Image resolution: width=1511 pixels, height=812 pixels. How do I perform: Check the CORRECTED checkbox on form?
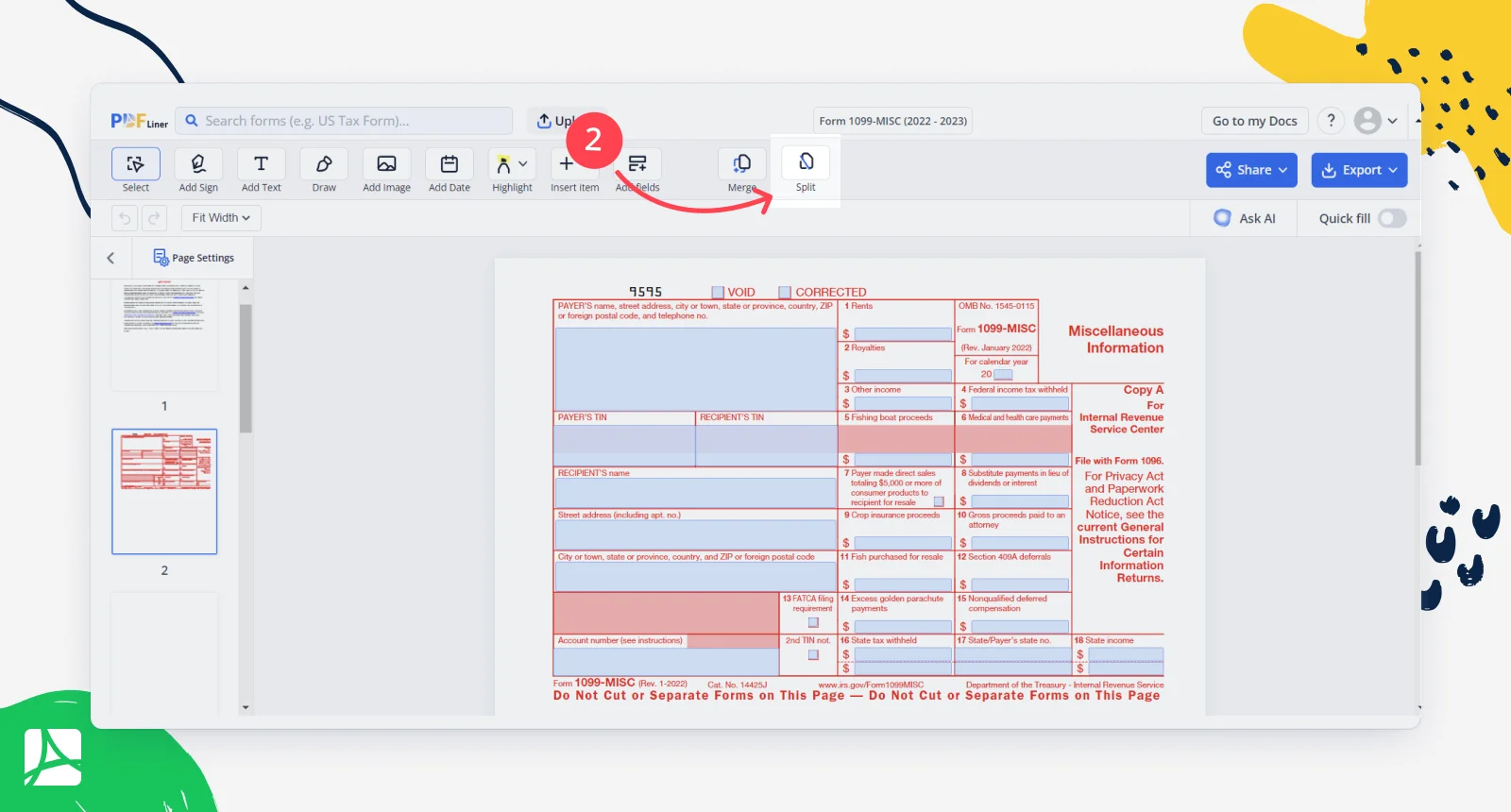pos(785,293)
